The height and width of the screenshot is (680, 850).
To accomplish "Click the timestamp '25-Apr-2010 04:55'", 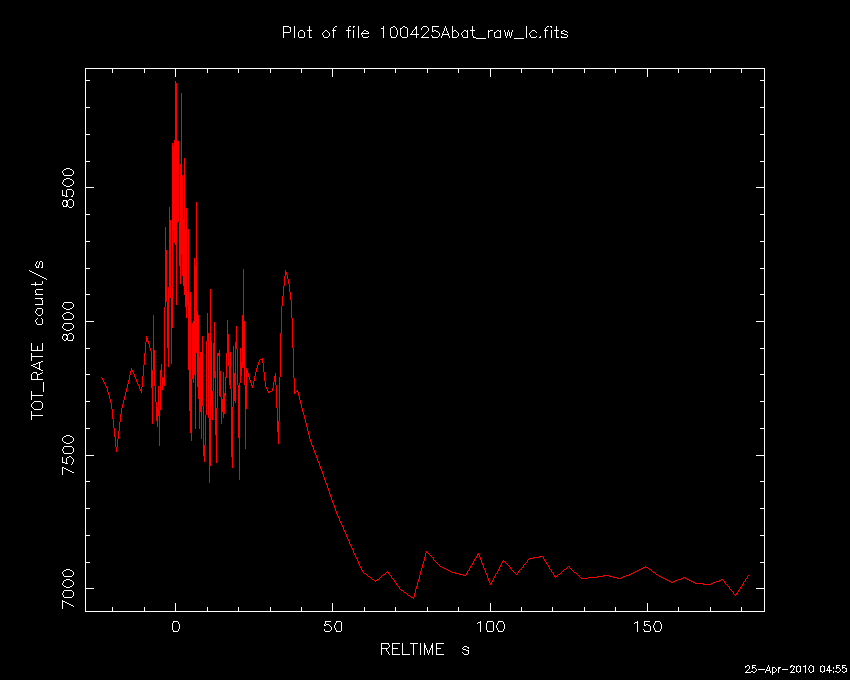I will (795, 669).
